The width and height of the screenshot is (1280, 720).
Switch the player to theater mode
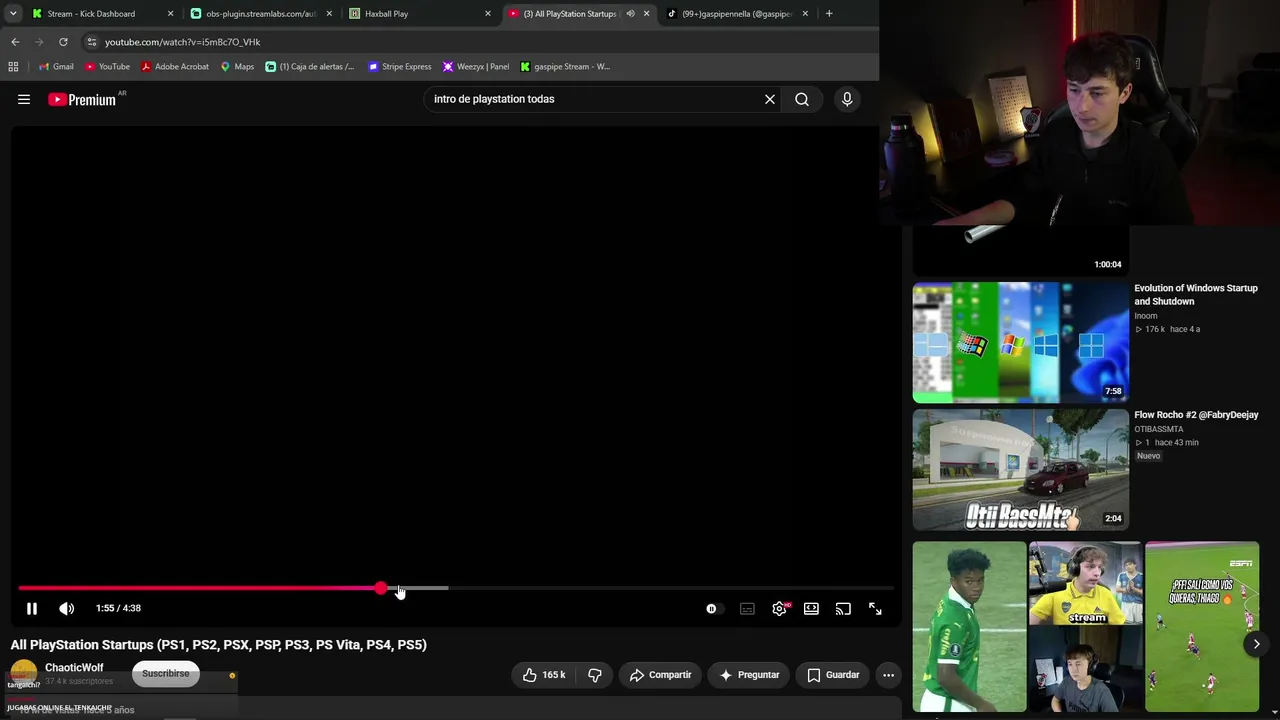coord(811,608)
